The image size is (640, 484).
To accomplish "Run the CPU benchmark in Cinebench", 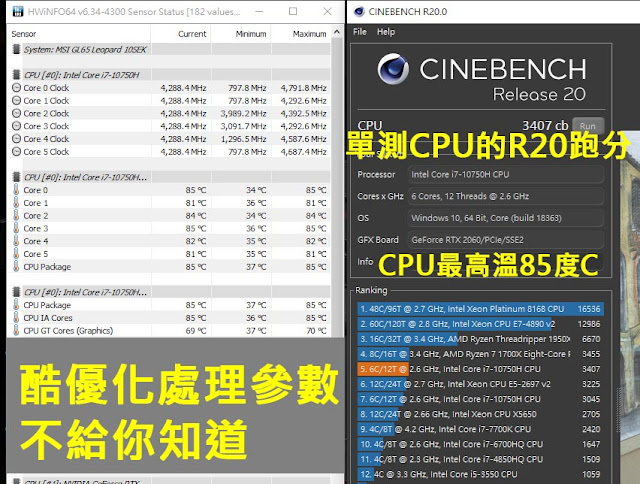I will 588,126.
